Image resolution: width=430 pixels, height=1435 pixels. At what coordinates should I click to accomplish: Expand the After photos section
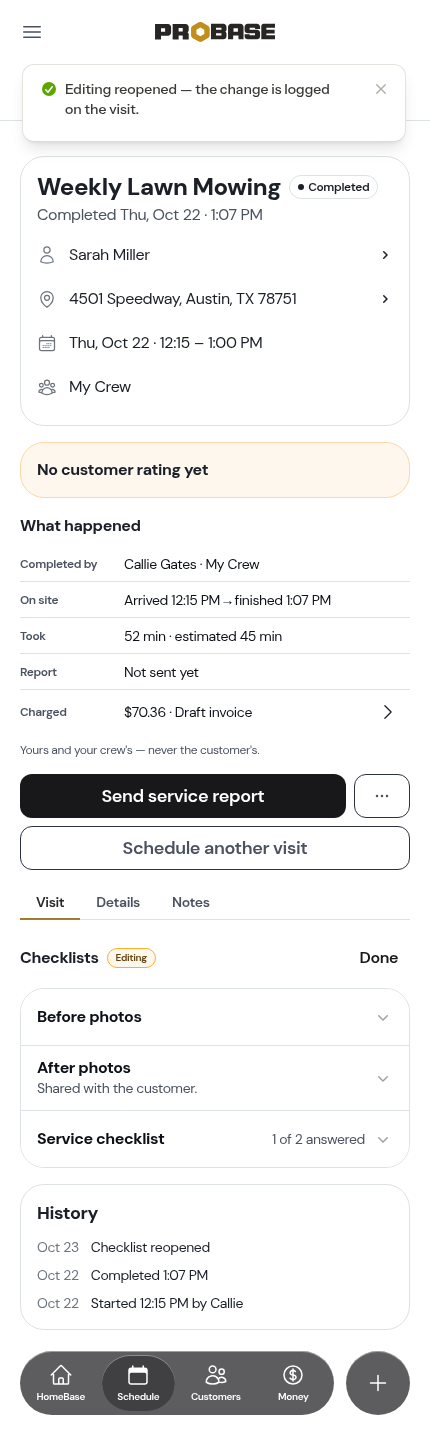215,1078
